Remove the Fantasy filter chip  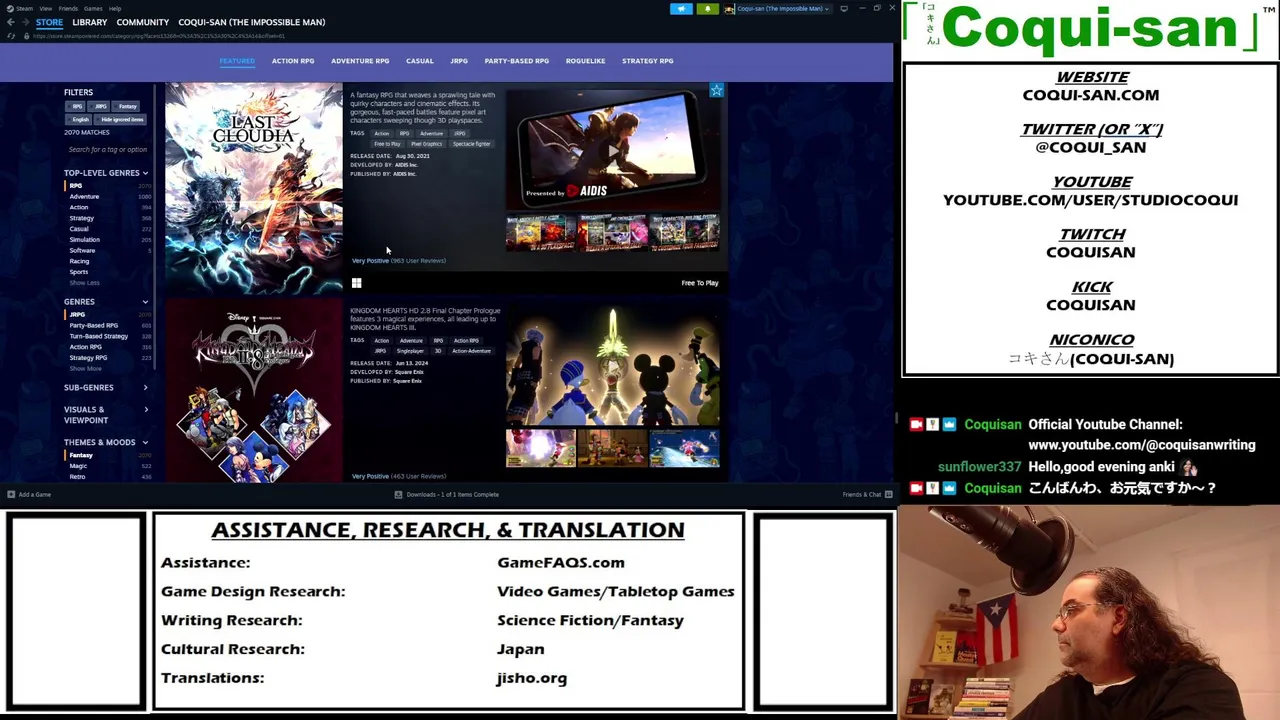pos(128,106)
